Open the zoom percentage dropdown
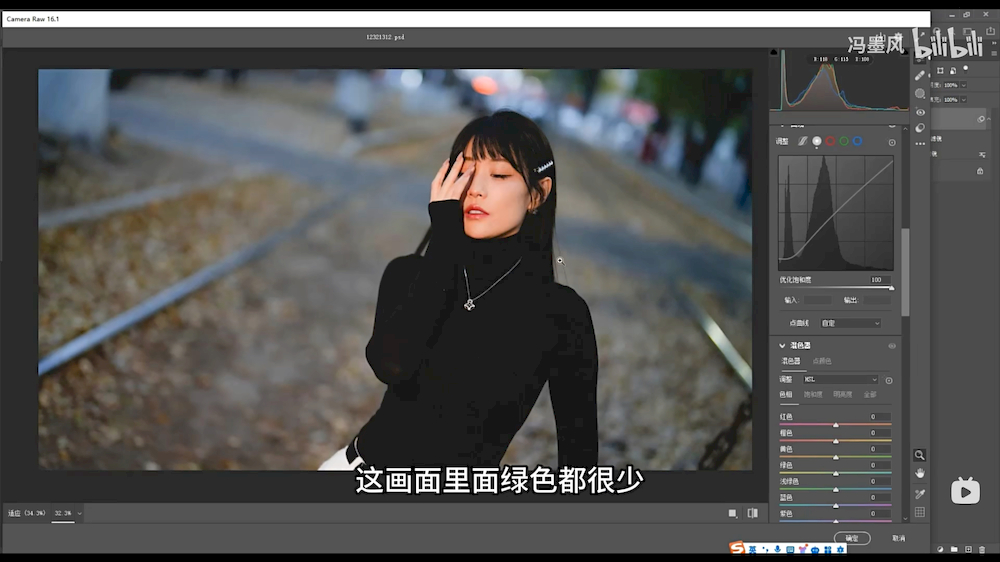This screenshot has width=1000, height=562. 79,513
